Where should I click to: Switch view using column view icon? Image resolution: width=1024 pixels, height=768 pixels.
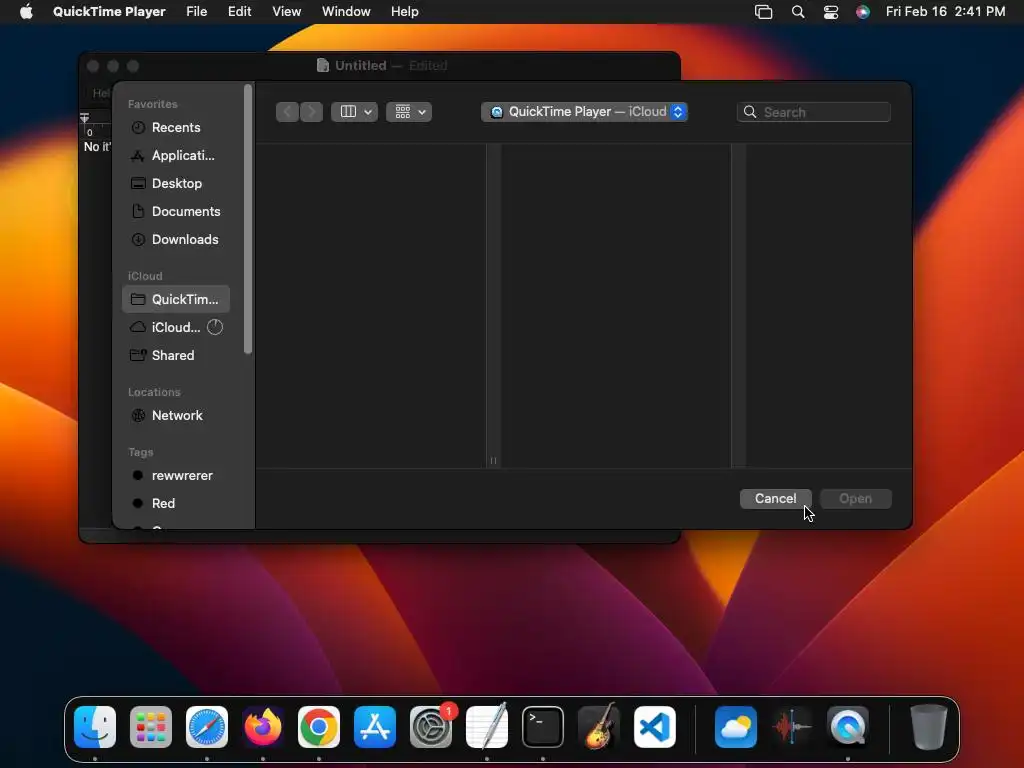click(x=348, y=112)
